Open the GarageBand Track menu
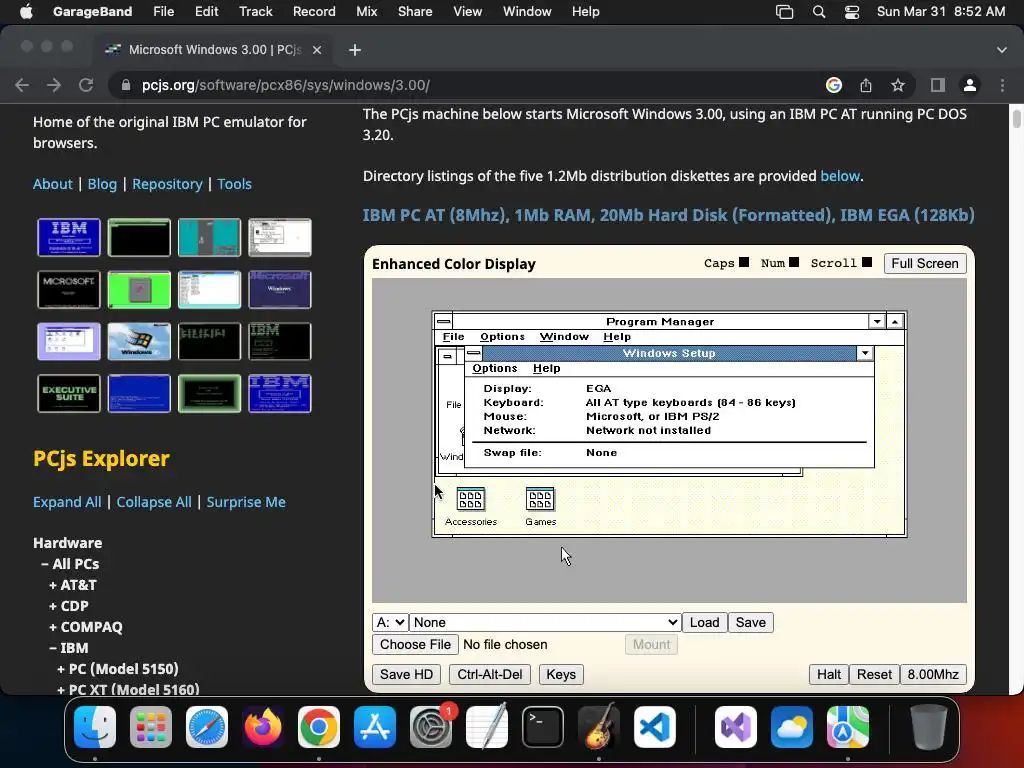The width and height of the screenshot is (1024, 768). (255, 12)
